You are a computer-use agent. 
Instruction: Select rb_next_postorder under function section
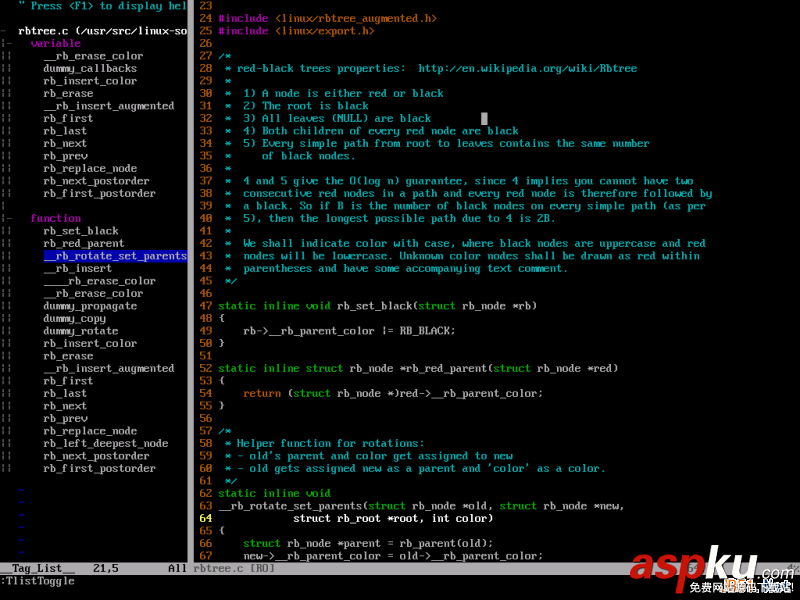pos(96,456)
